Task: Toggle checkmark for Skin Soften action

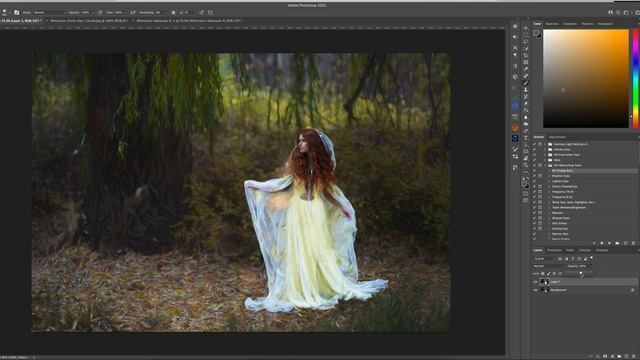Action: 534,223
